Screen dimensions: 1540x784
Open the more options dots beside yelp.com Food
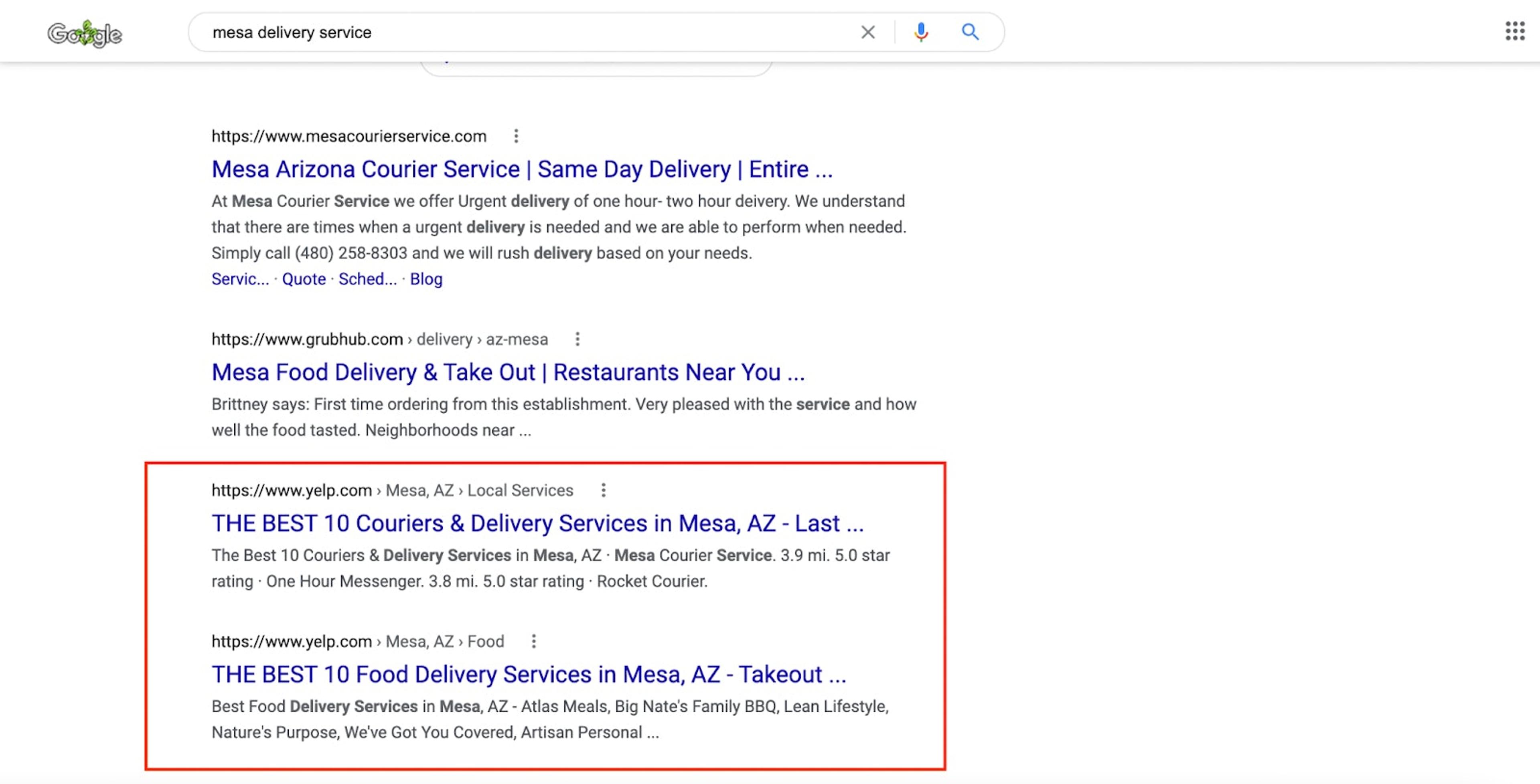coord(533,642)
